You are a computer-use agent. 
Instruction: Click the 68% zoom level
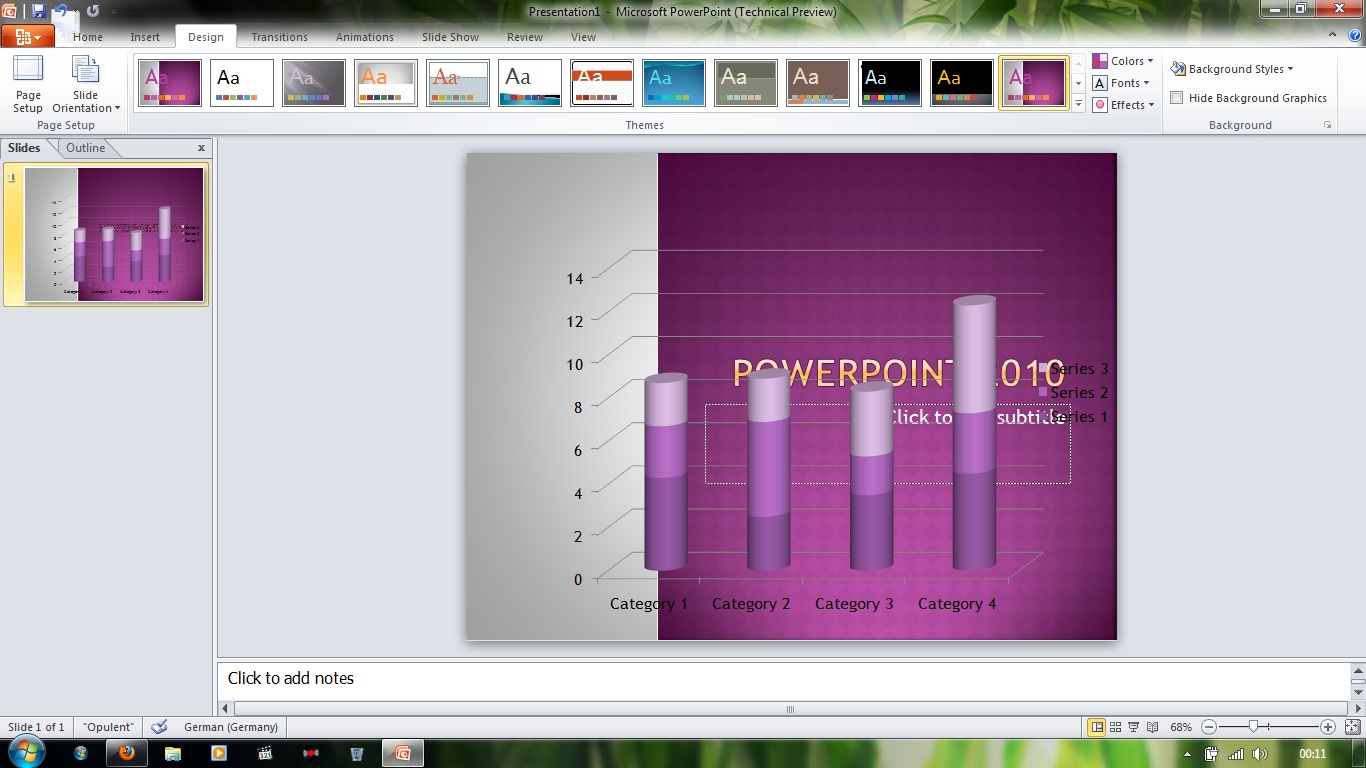coord(1181,727)
